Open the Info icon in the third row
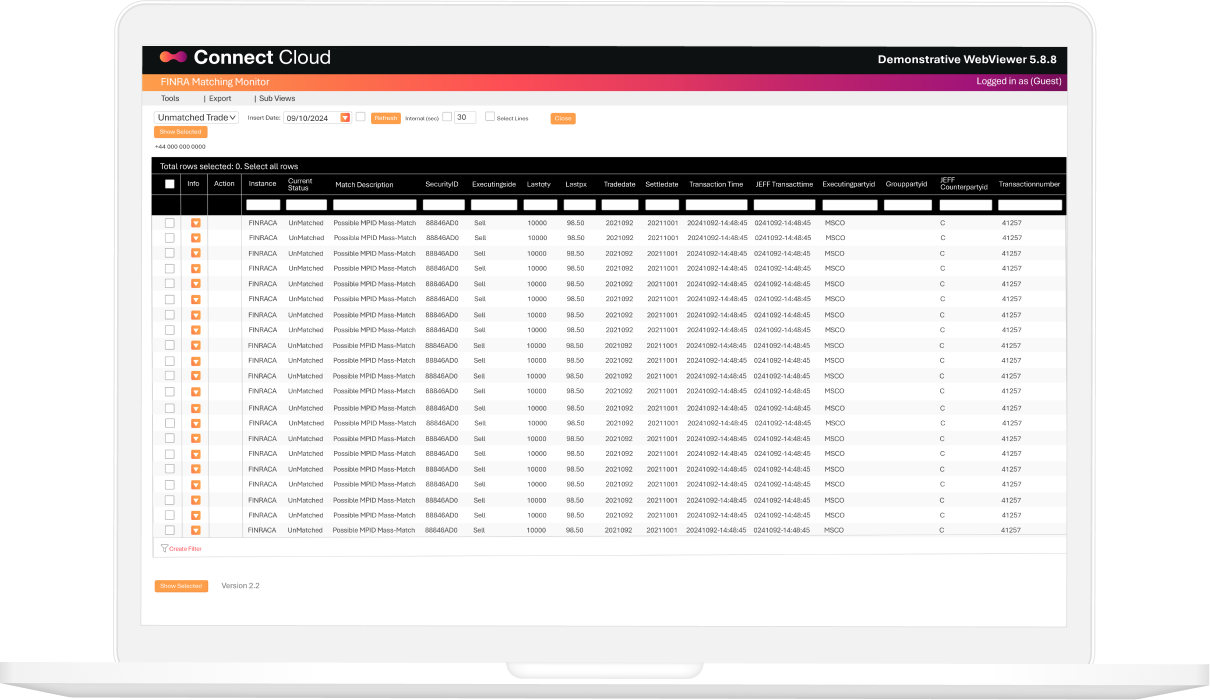Viewport: 1211px width, 700px height. (196, 254)
